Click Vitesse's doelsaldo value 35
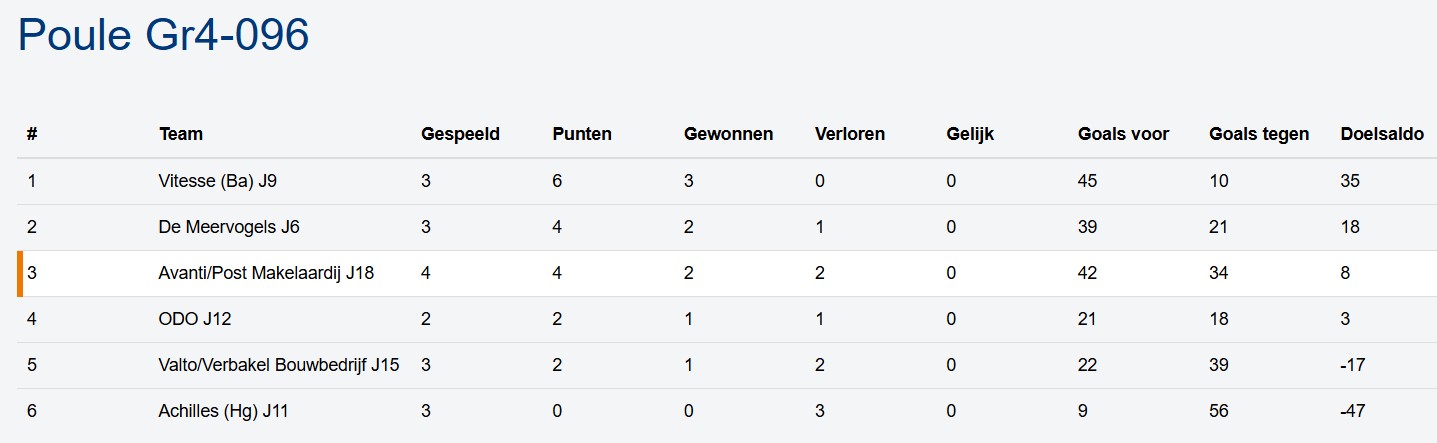1437x443 pixels. [1350, 181]
